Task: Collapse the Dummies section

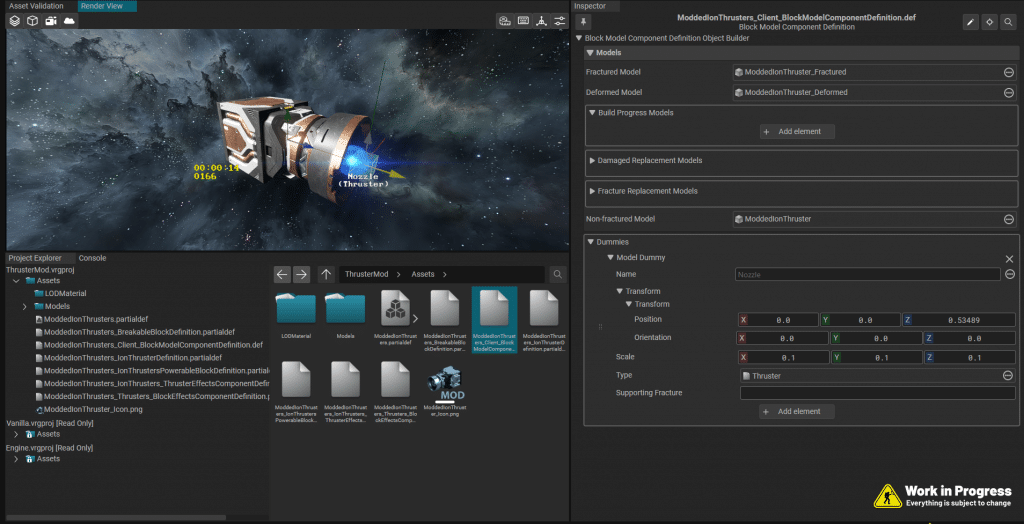Action: click(590, 242)
